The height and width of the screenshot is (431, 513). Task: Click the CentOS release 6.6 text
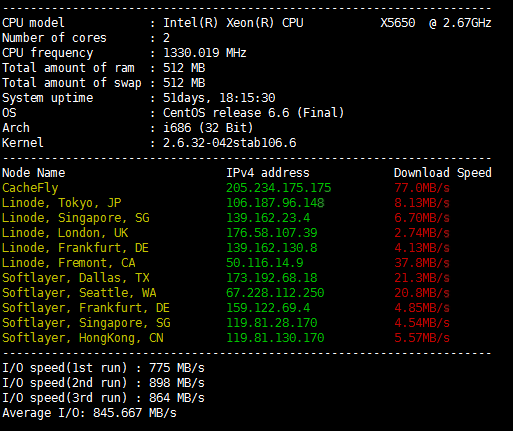[x=226, y=113]
